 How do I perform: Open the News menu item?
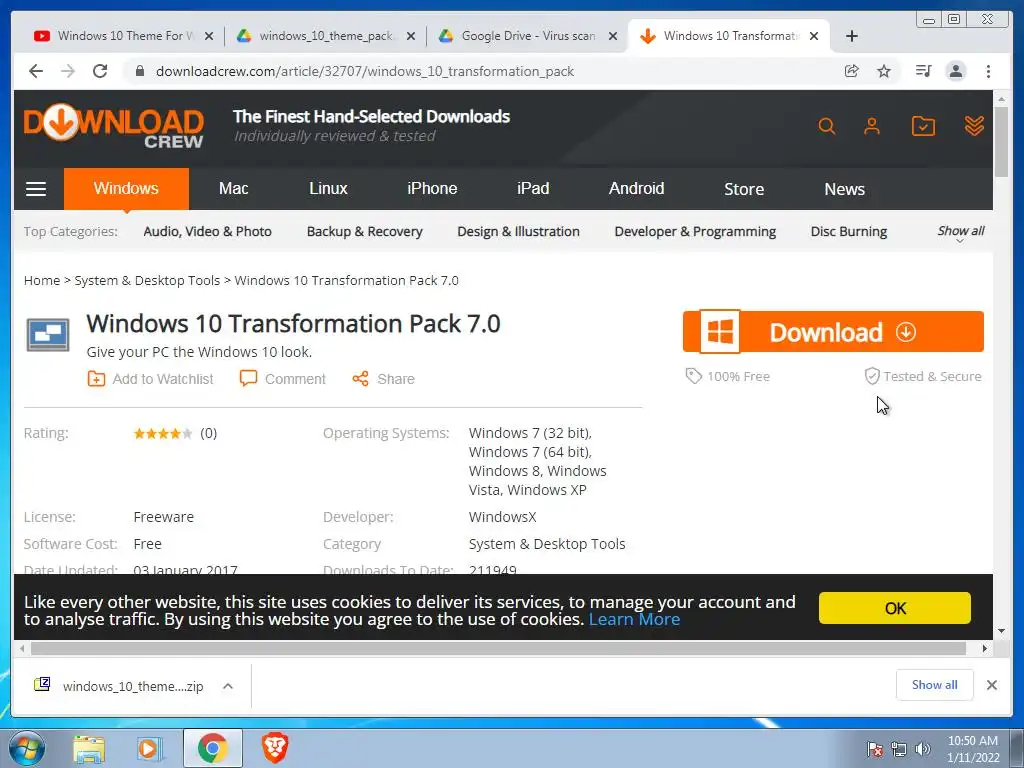(844, 189)
